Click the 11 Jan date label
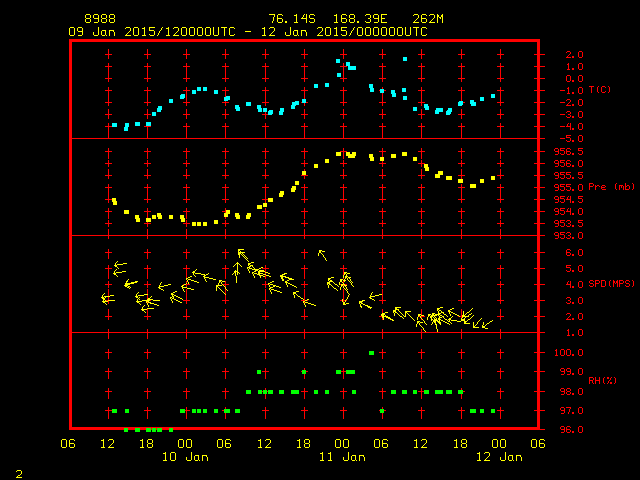 tap(342, 457)
